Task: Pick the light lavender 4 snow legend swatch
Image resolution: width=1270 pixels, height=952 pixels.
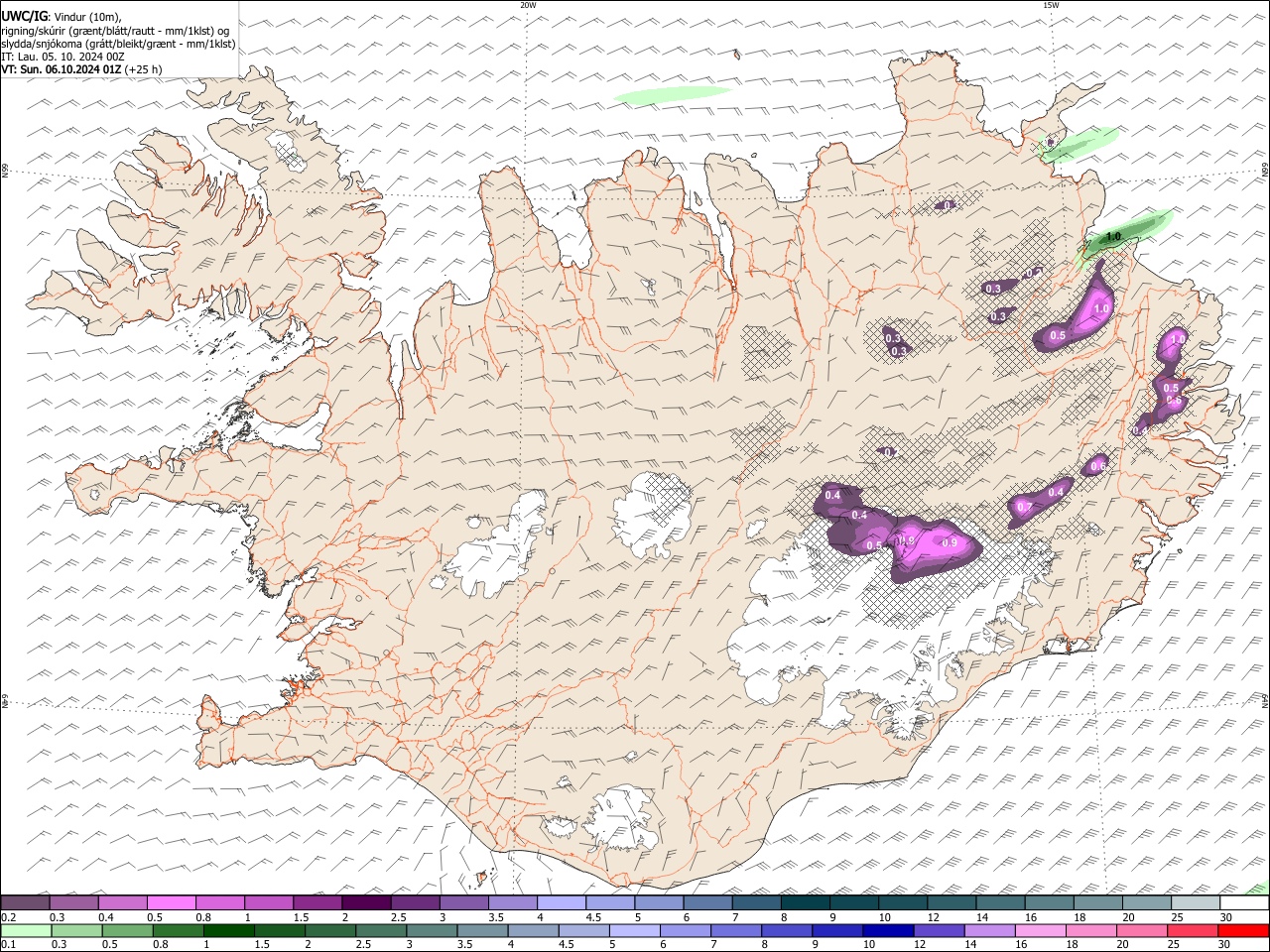Action: pyautogui.click(x=561, y=902)
